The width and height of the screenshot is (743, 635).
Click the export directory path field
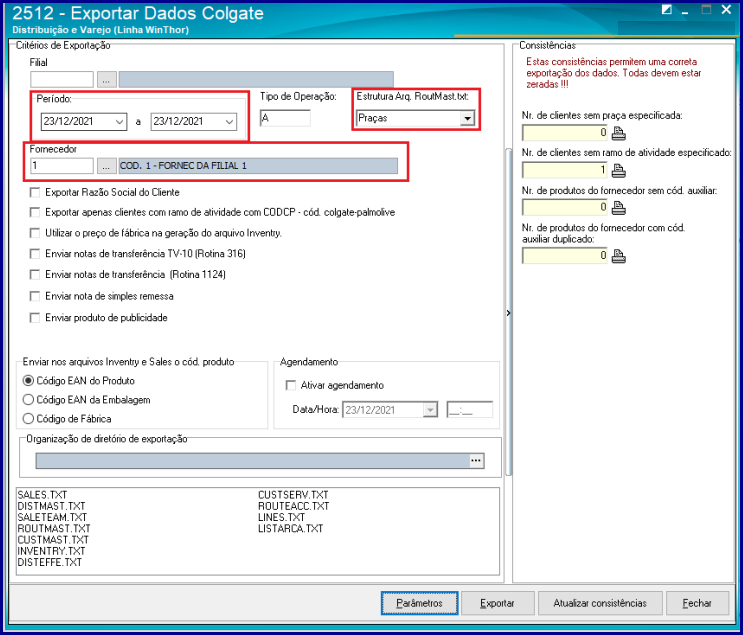coord(253,461)
